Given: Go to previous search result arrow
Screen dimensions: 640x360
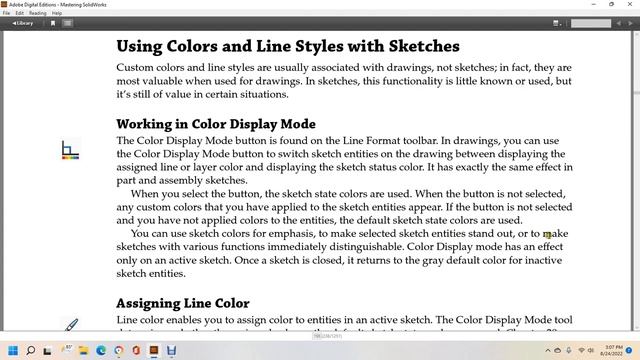Looking at the screenshot, I should 619,23.
